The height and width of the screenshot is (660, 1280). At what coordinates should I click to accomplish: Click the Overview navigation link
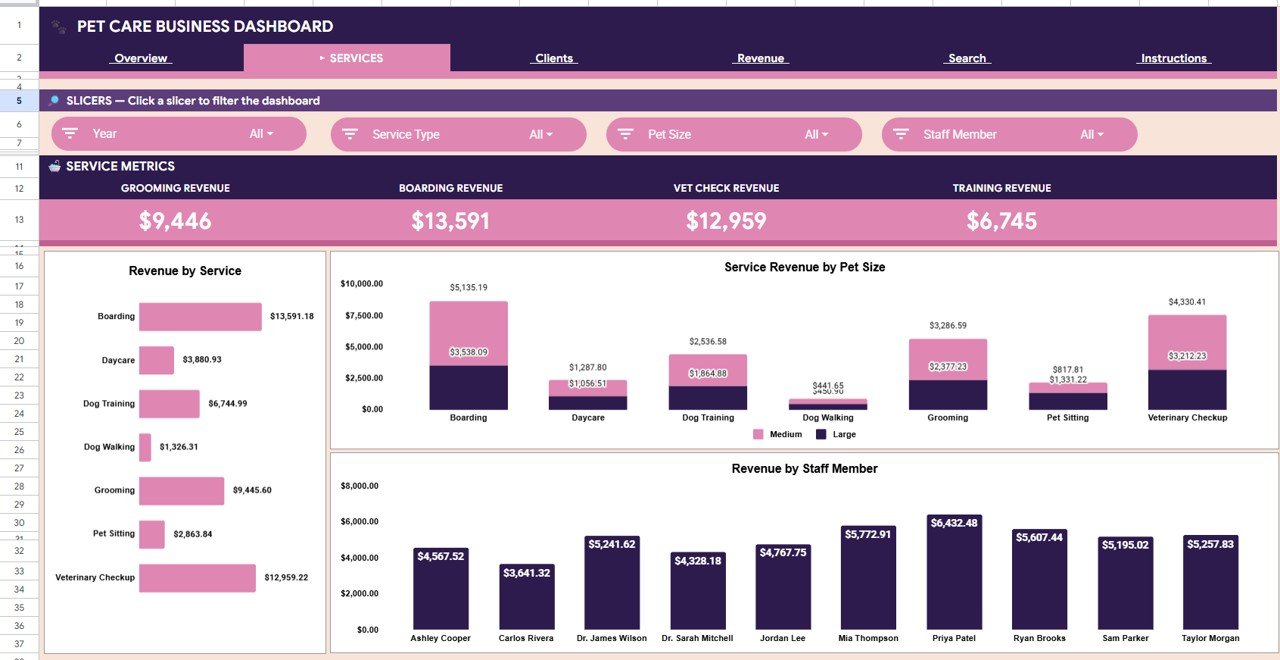point(140,58)
